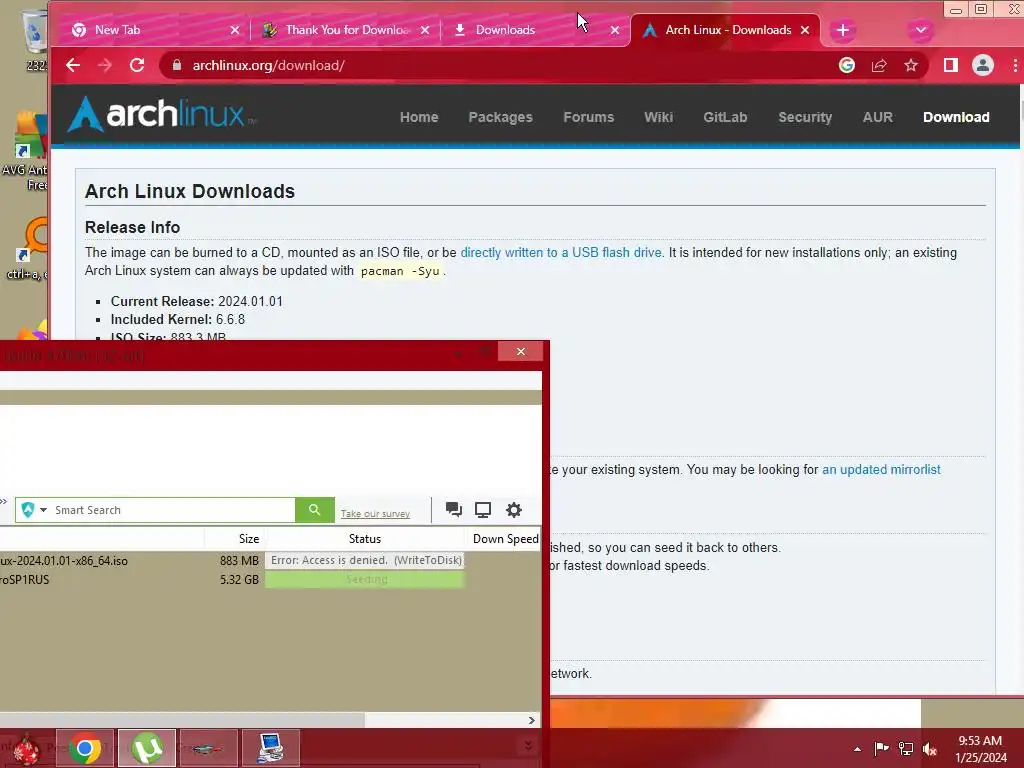Sort torrents by Down Speed column
The image size is (1024, 768).
(x=504, y=539)
